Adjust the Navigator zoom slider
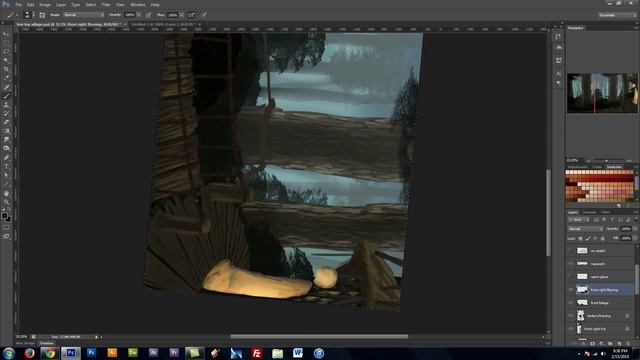The height and width of the screenshot is (360, 640). [x=607, y=160]
